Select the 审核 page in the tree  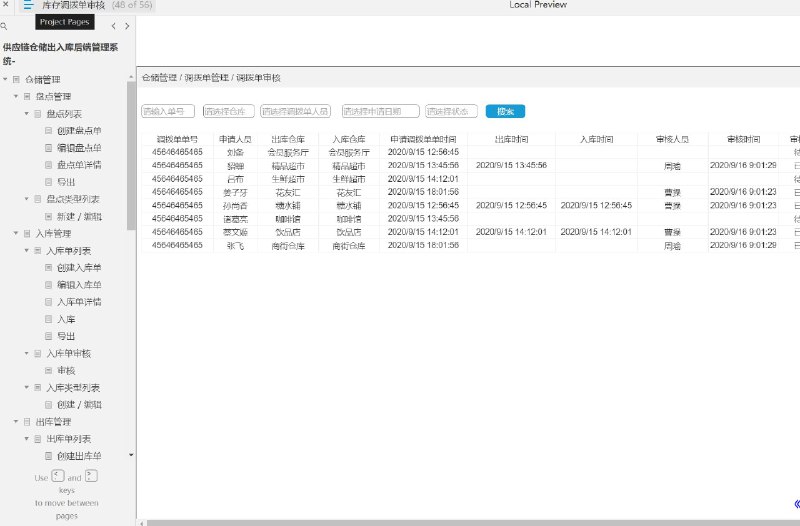tap(66, 370)
